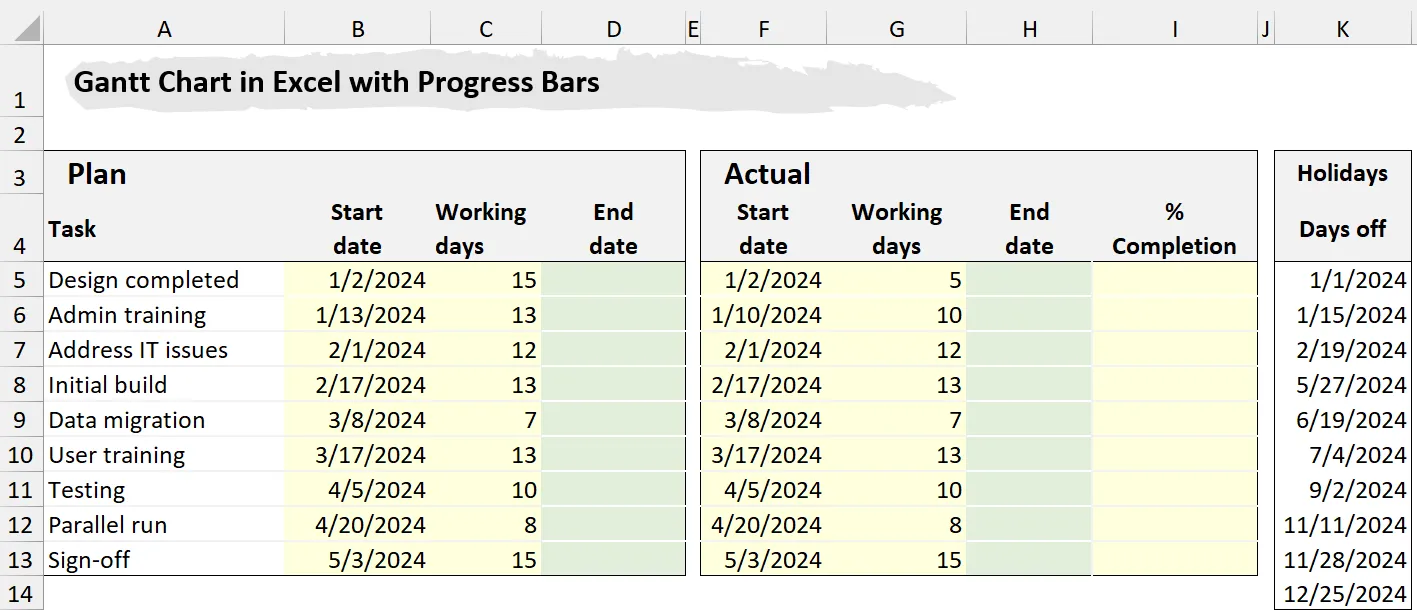
Task: Select row 5 header
Action: click(x=21, y=280)
